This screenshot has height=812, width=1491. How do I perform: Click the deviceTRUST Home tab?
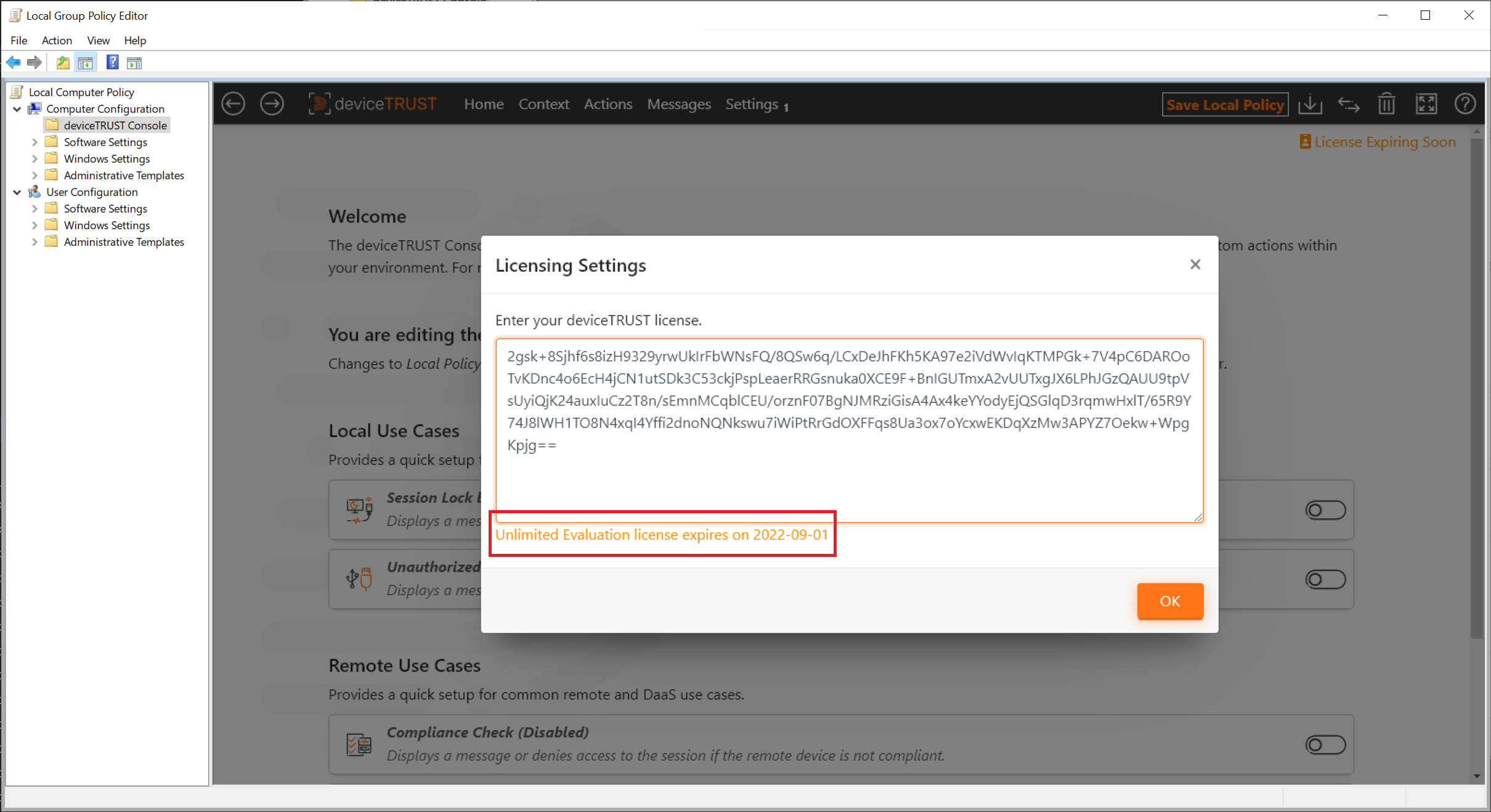coord(483,104)
